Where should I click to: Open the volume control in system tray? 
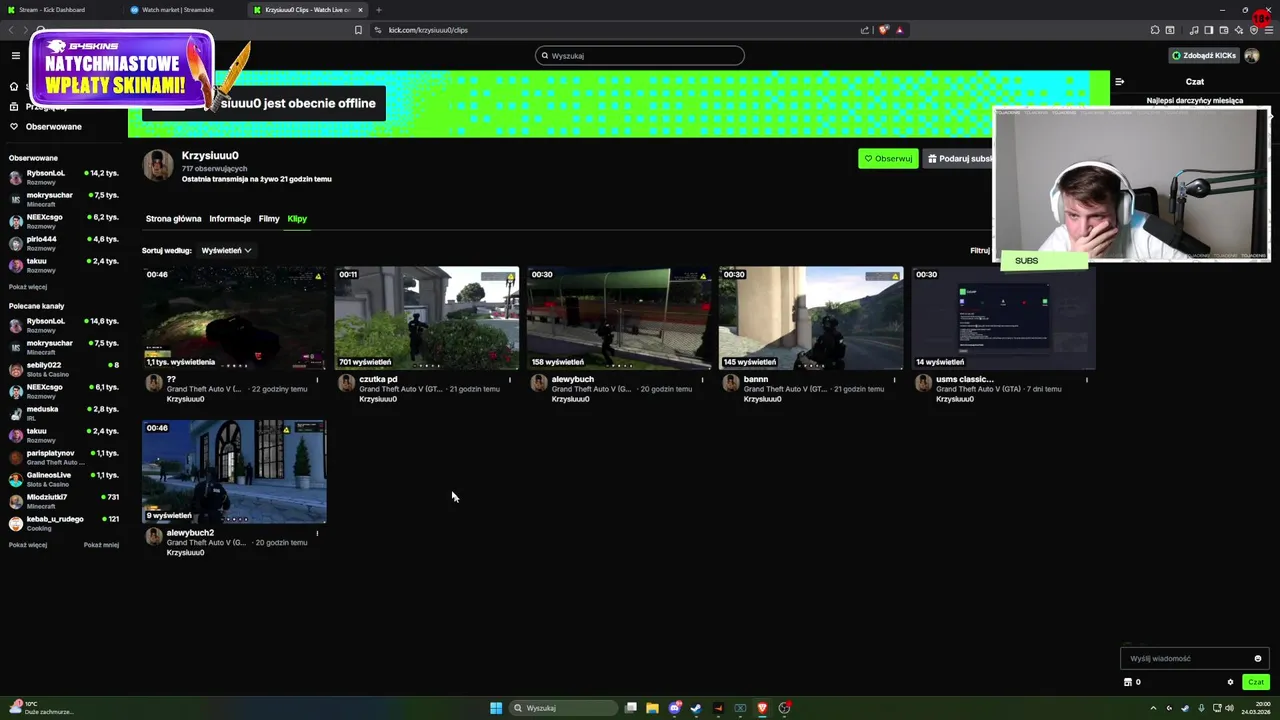tap(1229, 708)
